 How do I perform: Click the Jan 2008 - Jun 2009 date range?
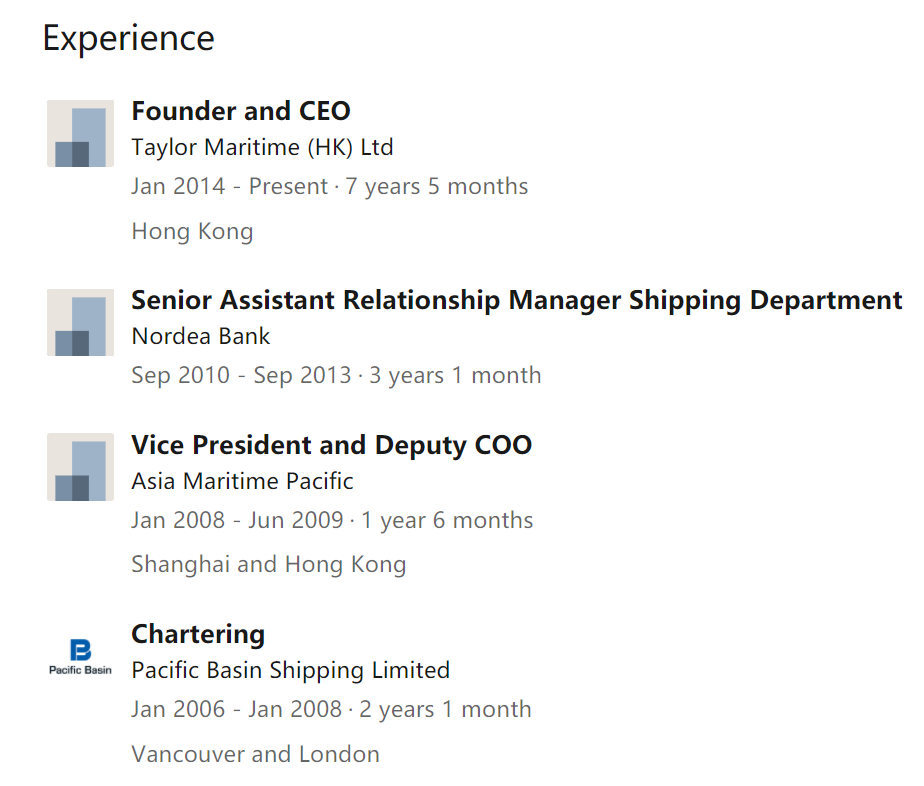tap(237, 520)
